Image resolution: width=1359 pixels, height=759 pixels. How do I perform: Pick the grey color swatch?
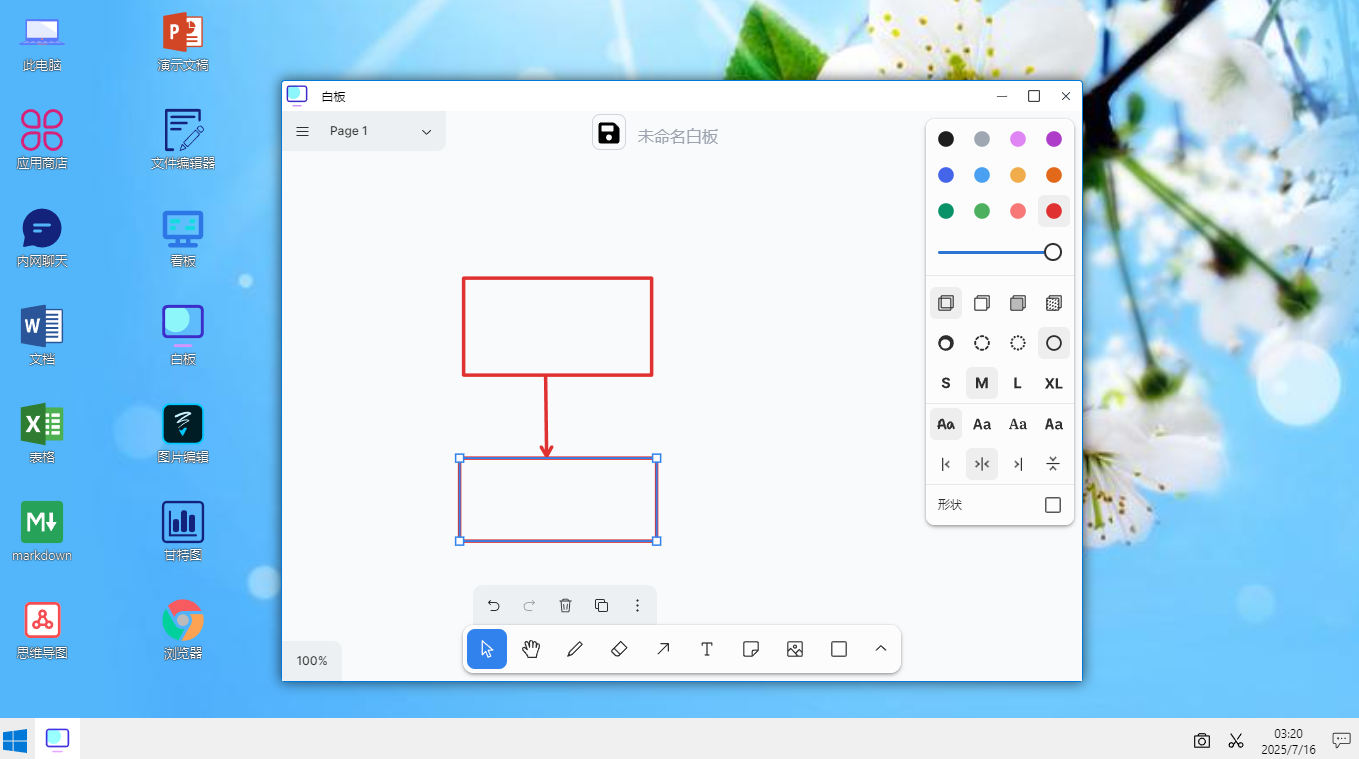(x=982, y=139)
